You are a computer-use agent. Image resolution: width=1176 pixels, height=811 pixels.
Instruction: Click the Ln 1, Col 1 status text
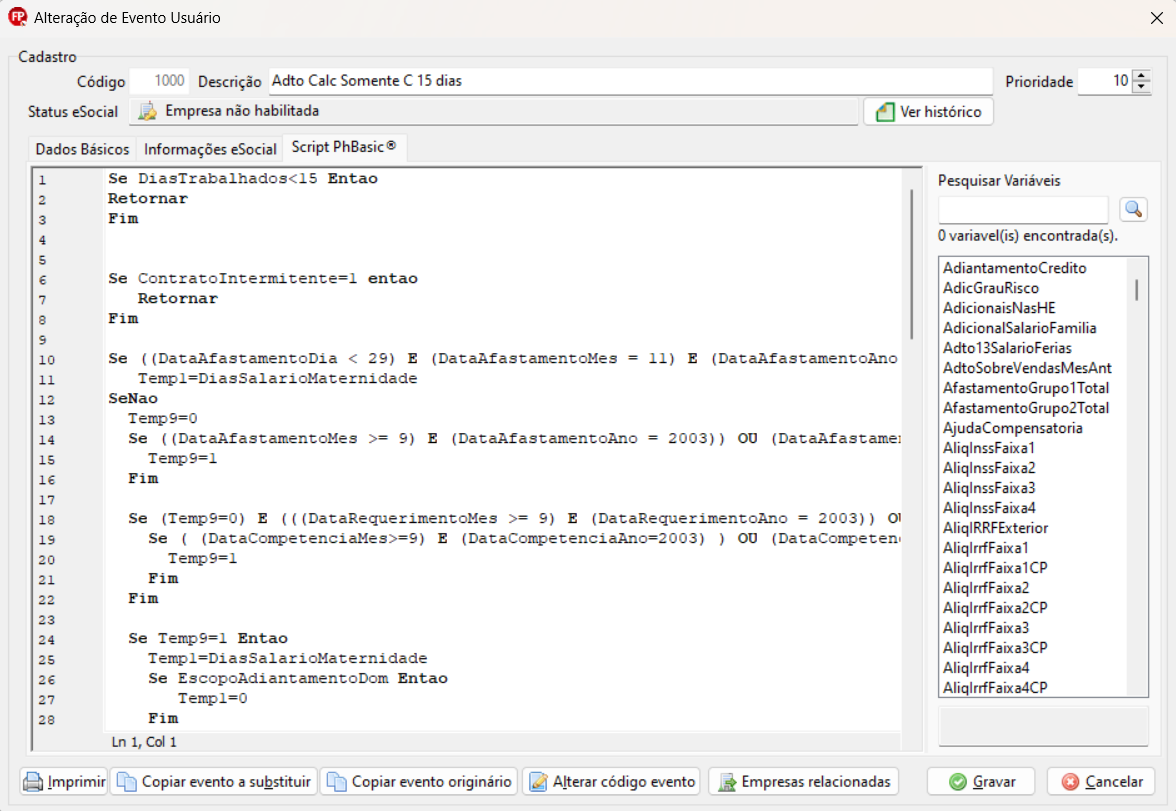click(144, 742)
